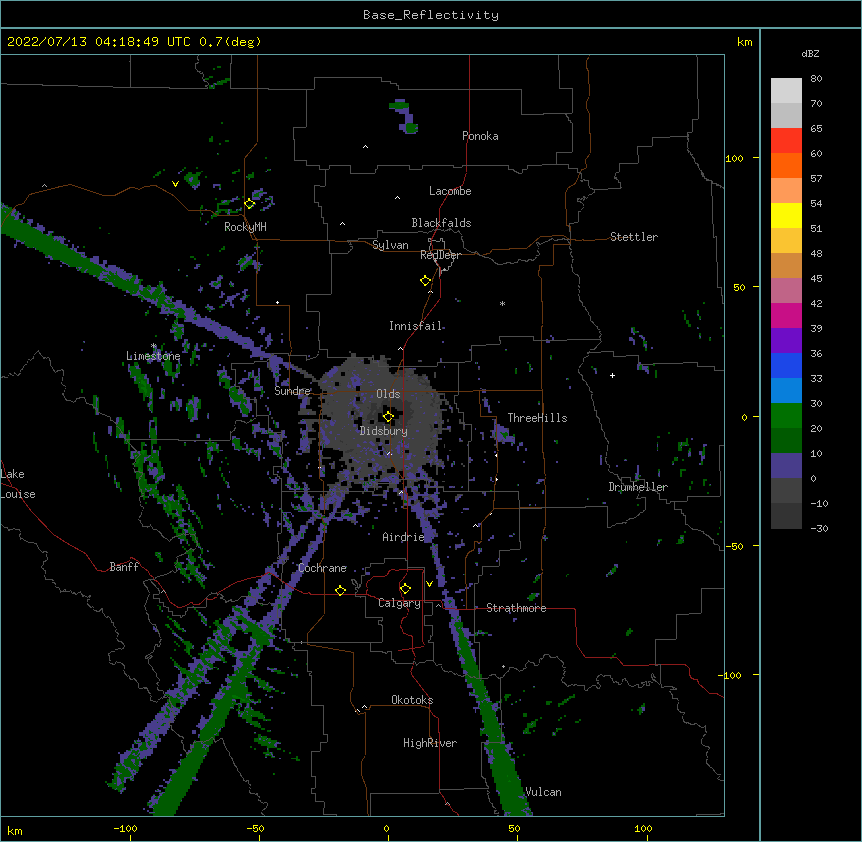Click the -30 value on the dBZ scale
The height and width of the screenshot is (842, 862).
point(819,528)
